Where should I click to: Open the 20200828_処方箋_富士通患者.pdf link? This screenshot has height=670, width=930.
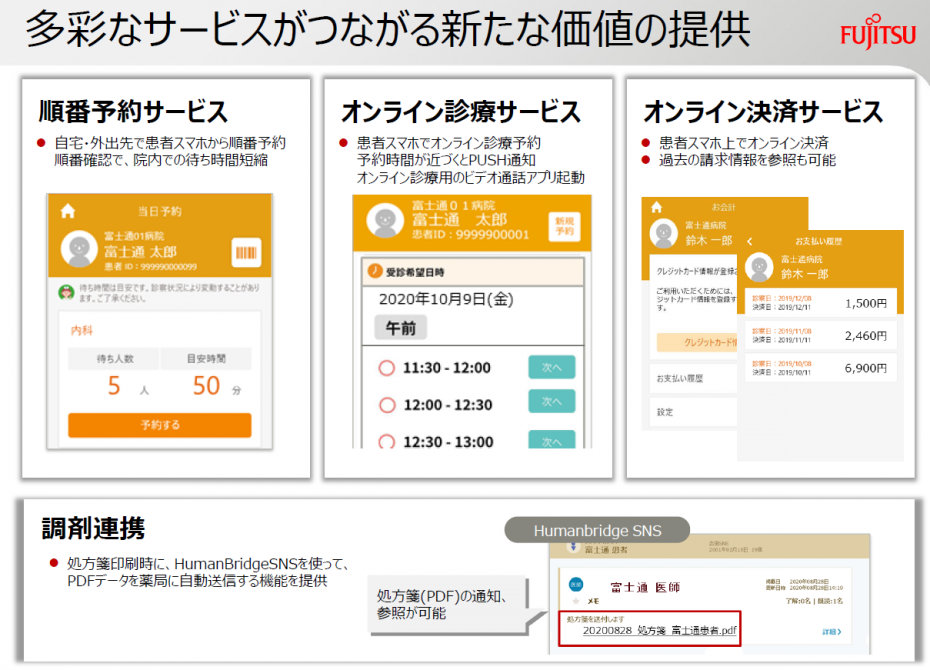(x=660, y=630)
